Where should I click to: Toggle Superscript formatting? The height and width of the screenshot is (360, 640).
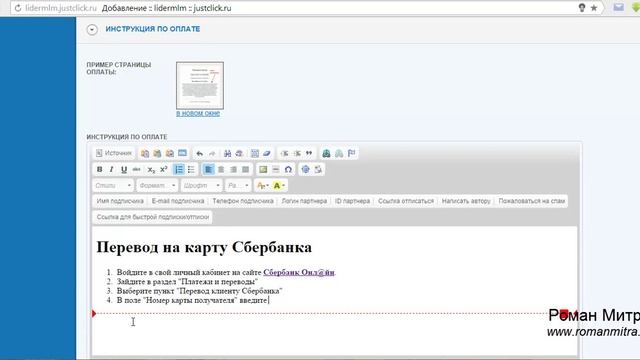tap(164, 169)
